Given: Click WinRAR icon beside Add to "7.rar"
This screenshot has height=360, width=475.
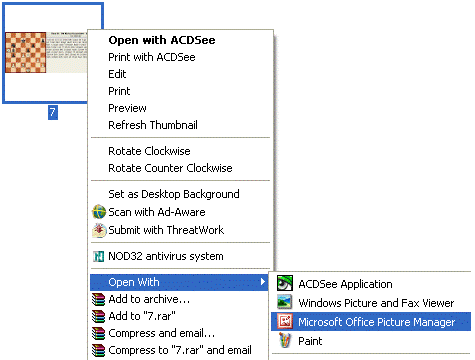Looking at the screenshot, I should (x=98, y=316).
